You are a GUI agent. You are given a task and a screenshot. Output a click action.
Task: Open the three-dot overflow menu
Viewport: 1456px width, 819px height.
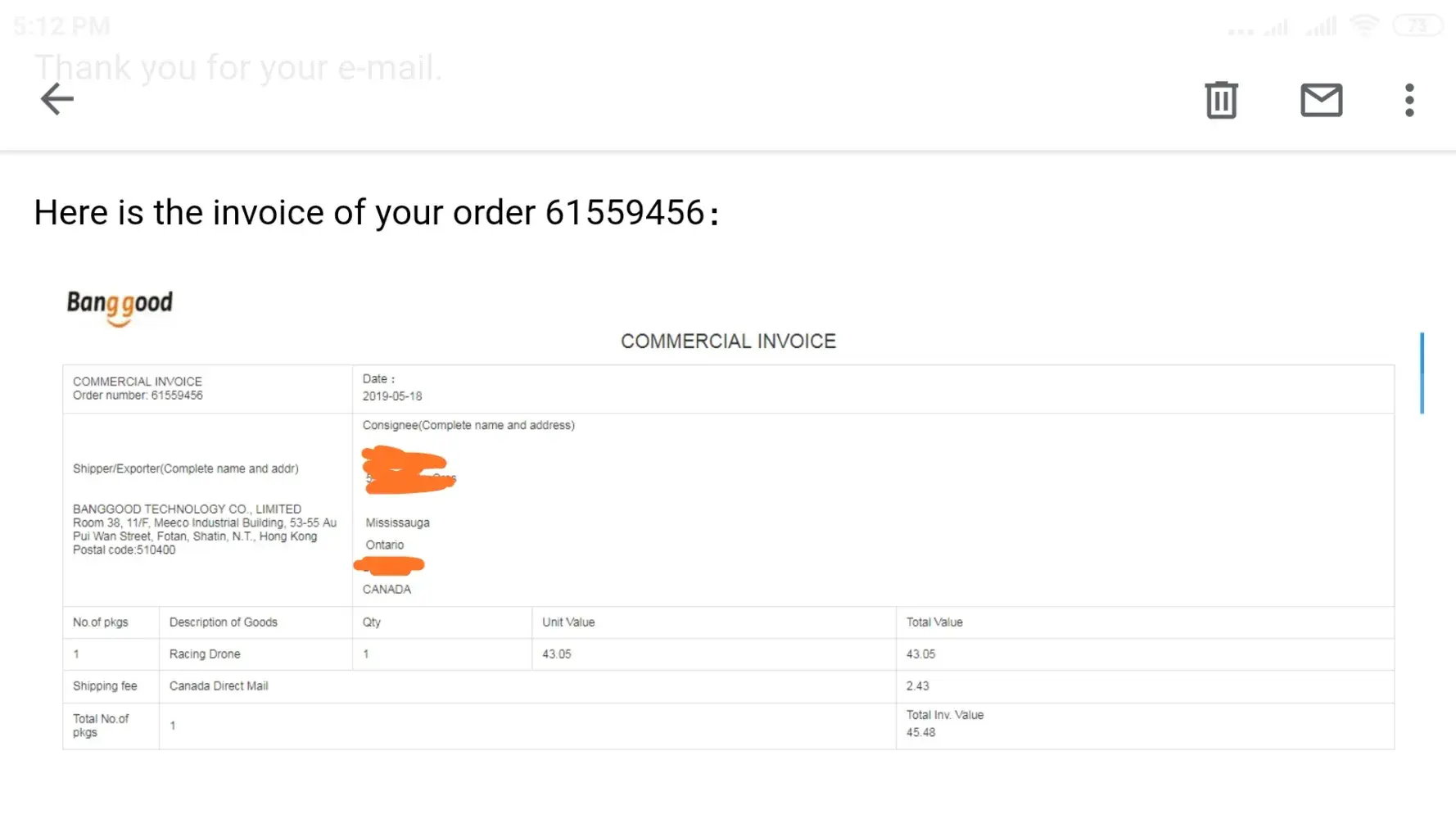[x=1409, y=100]
